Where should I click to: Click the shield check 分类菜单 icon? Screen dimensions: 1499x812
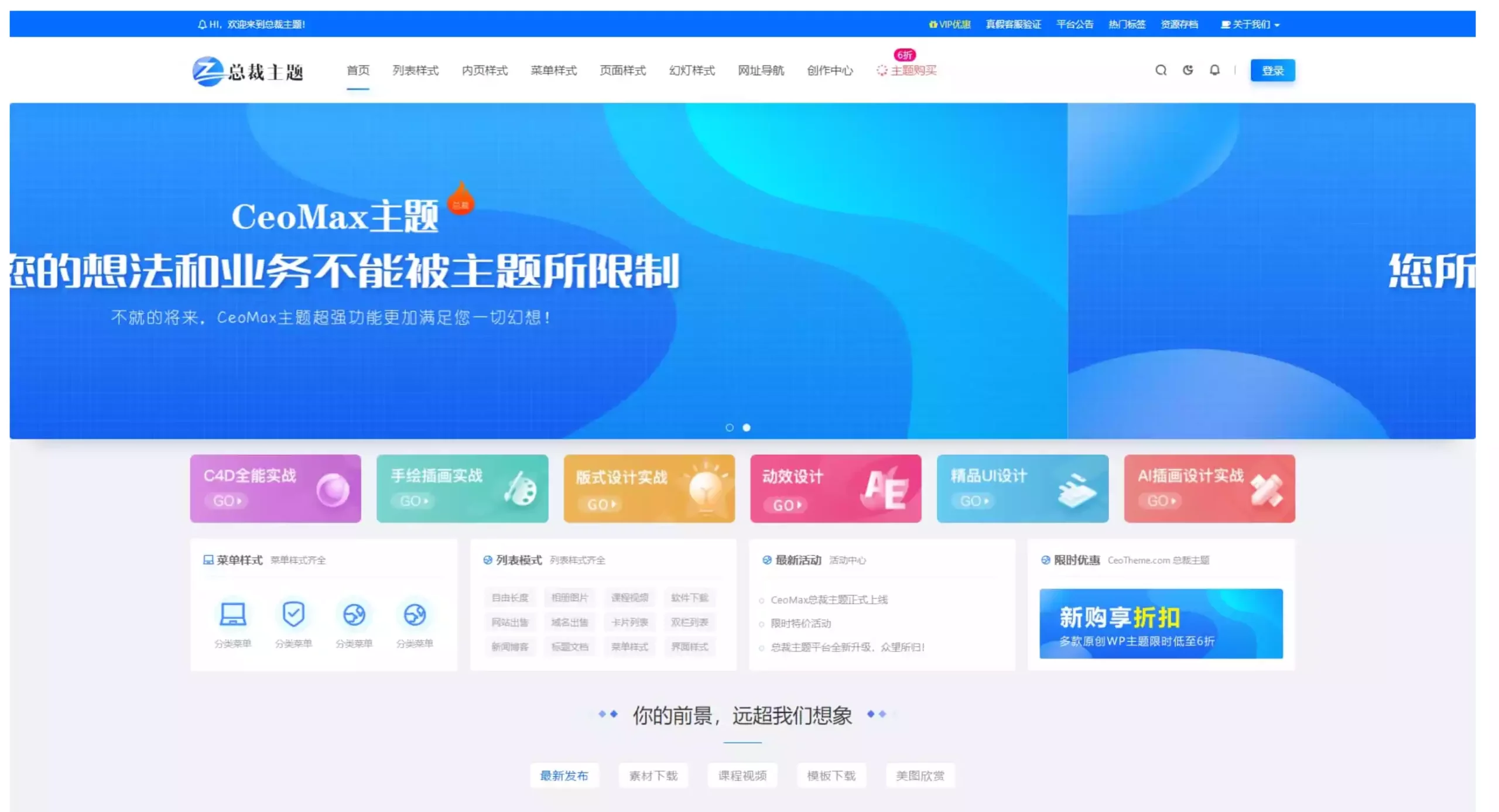293,614
